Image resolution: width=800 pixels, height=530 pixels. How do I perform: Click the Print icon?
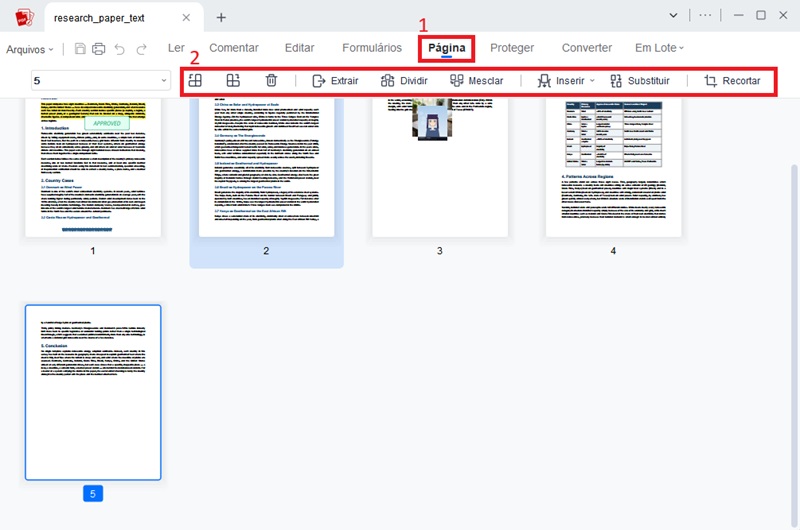coord(98,49)
